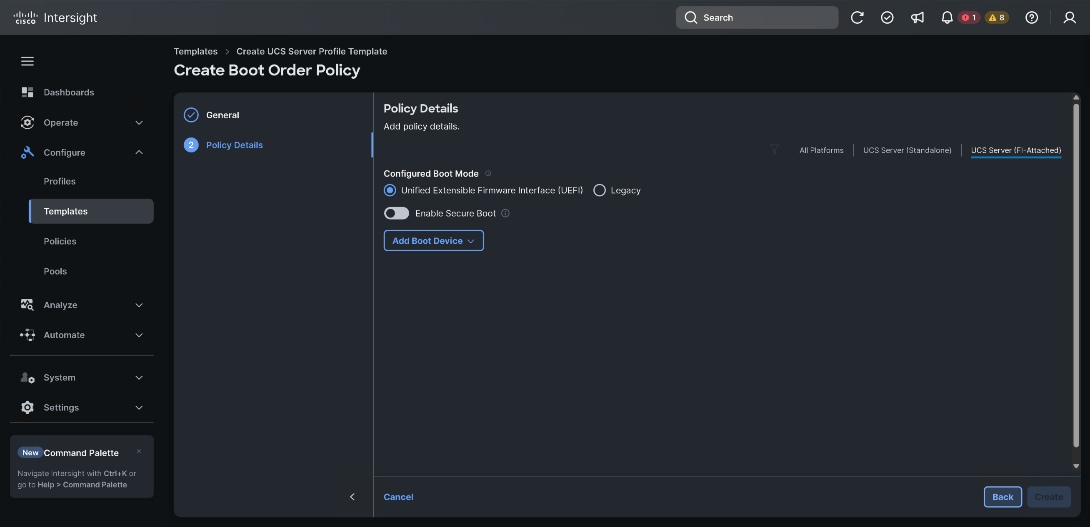Click the search magnifier icon
Viewport: 1090px width, 527px height.
(690, 17)
